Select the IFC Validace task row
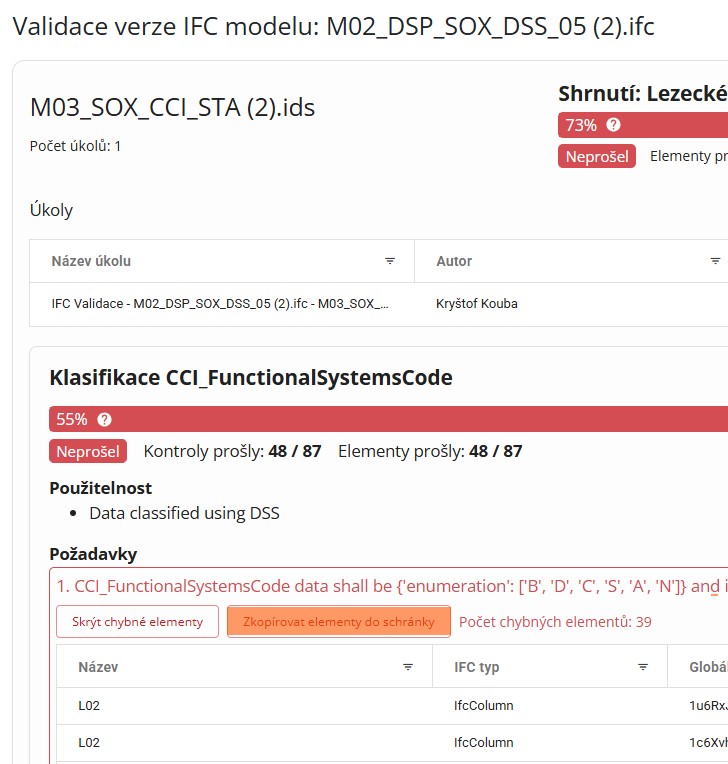Screen dimensions: 728x764 220,303
